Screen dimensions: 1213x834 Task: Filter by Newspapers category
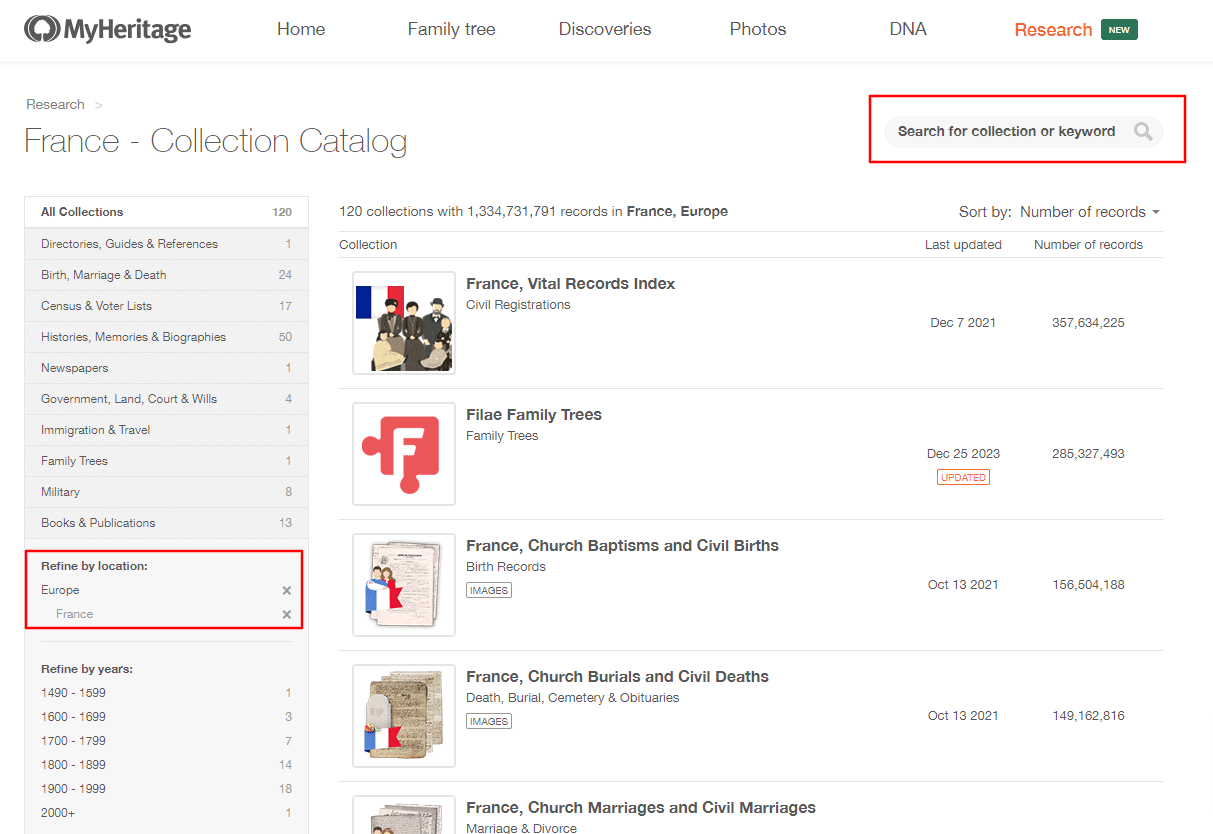166,368
